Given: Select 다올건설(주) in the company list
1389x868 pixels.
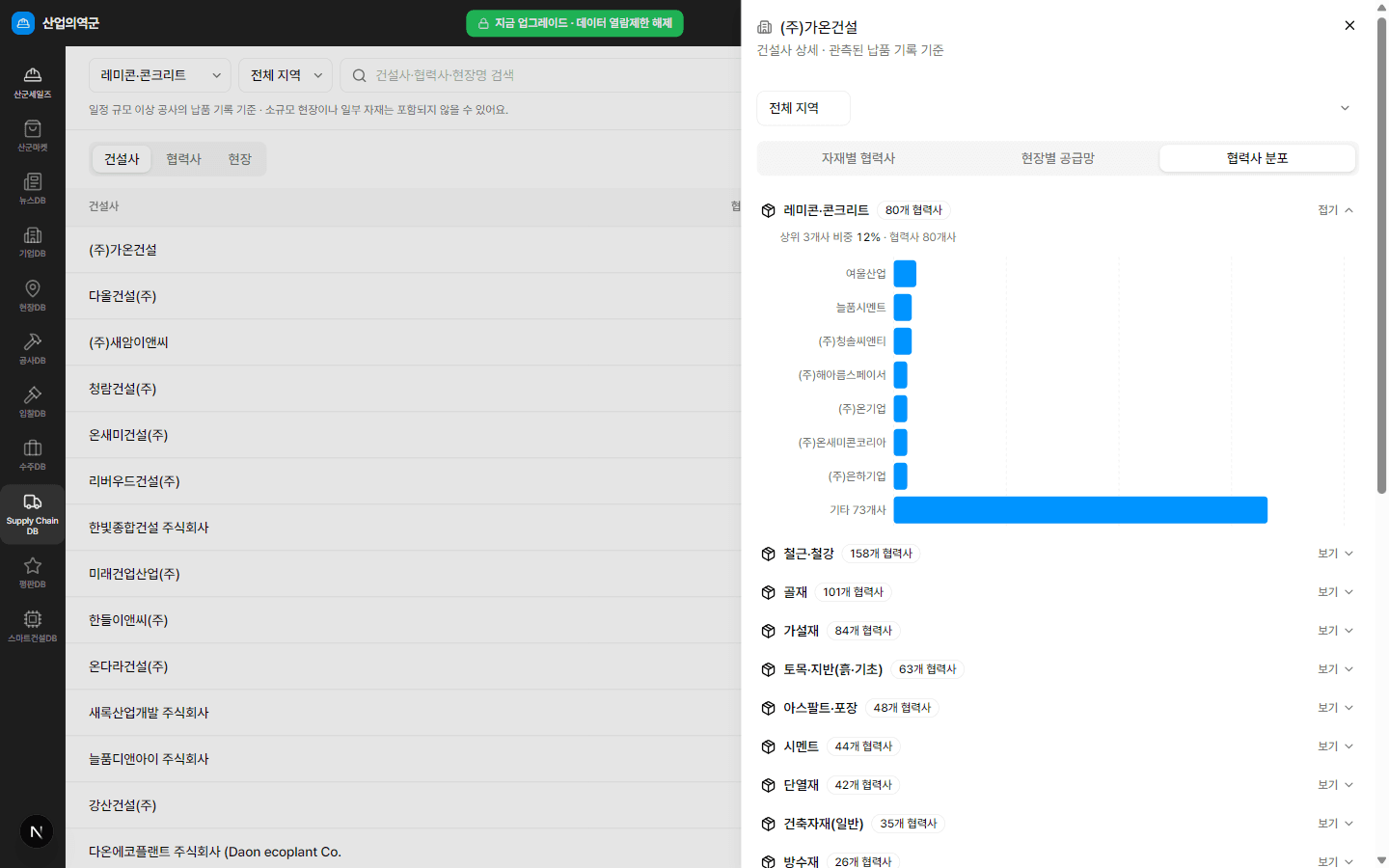Looking at the screenshot, I should pos(403,296).
